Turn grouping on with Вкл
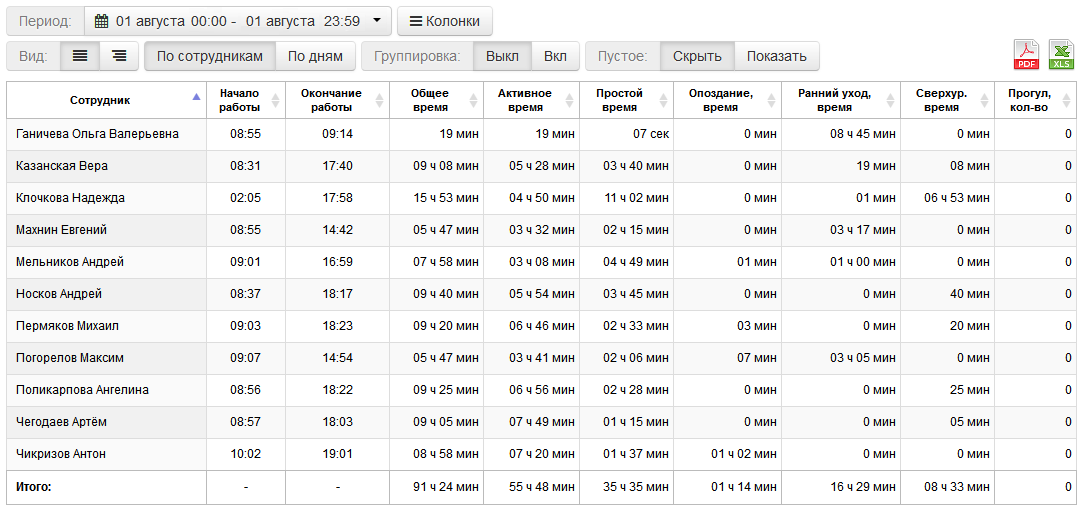Viewport: 1085px width, 511px height. (x=555, y=56)
